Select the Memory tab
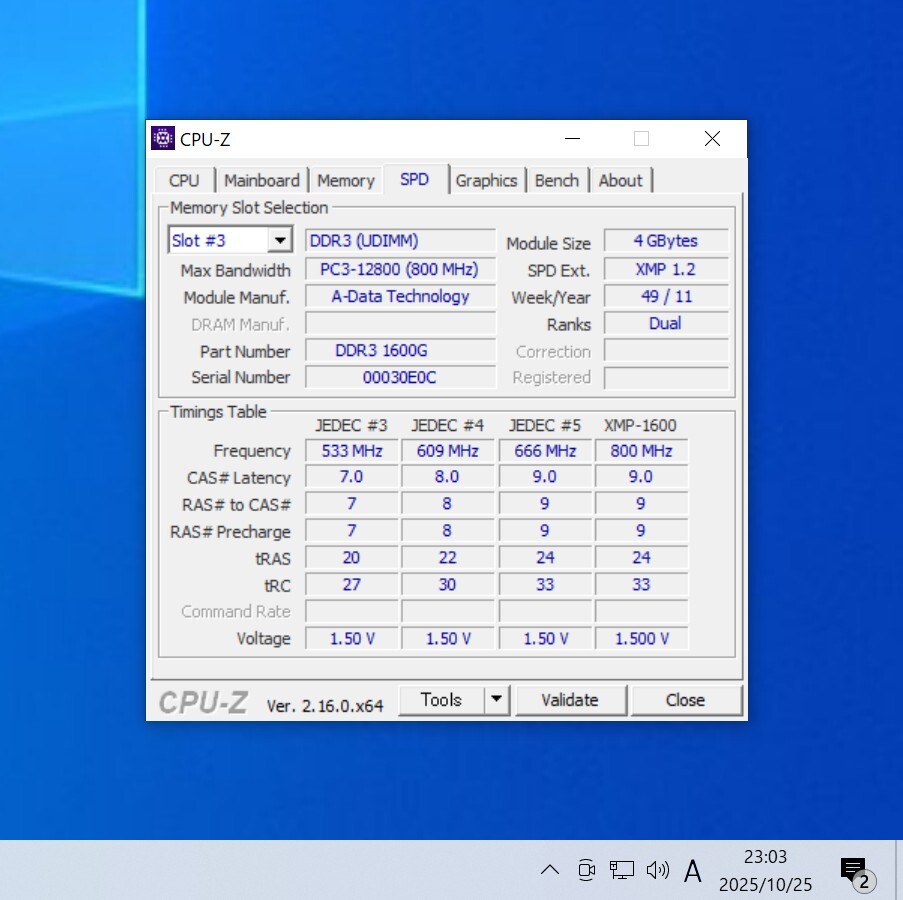Viewport: 903px width, 900px height. pos(345,181)
